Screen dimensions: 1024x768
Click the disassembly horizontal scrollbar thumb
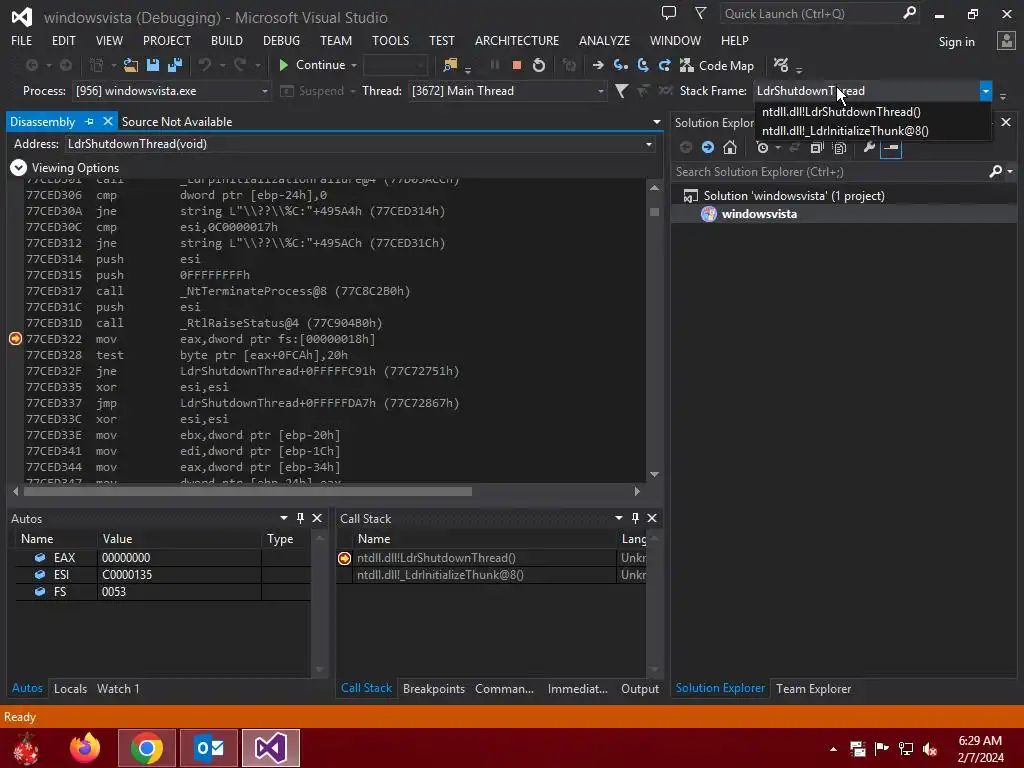click(248, 491)
